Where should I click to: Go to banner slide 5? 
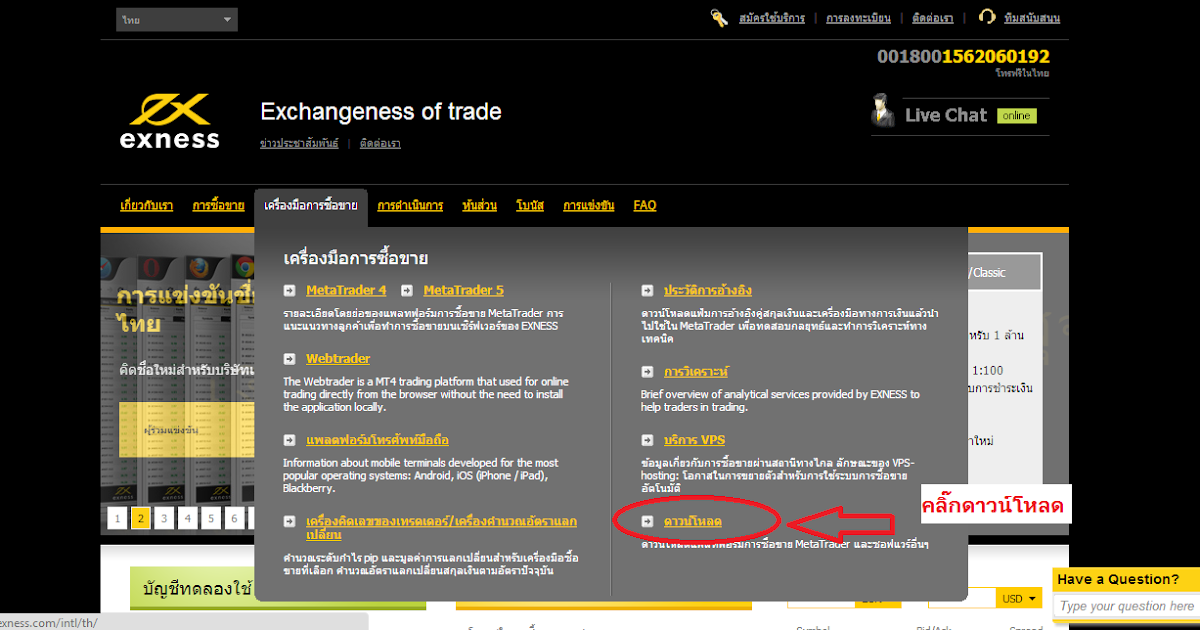[213, 517]
